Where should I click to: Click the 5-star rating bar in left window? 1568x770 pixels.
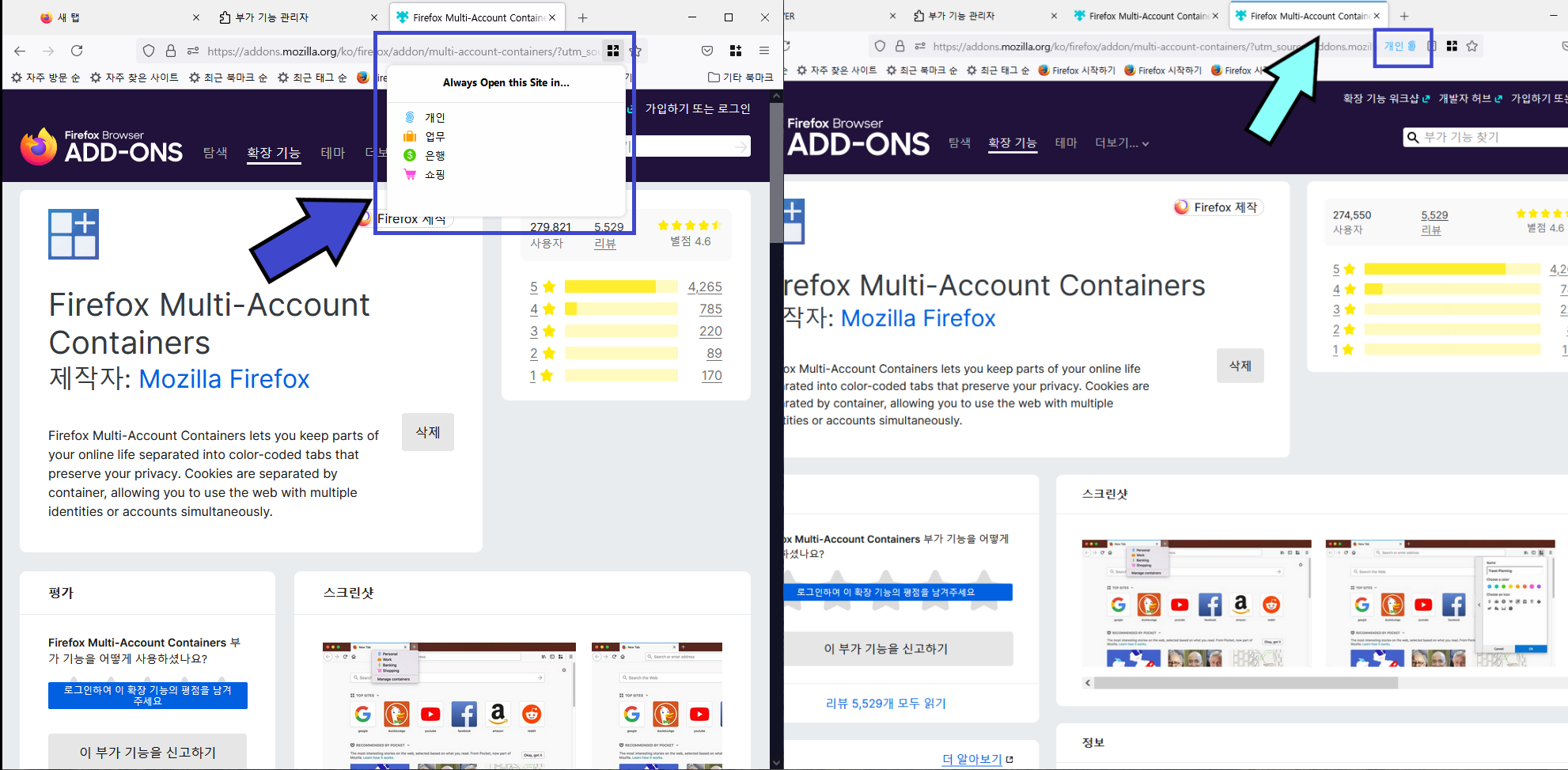[x=621, y=286]
